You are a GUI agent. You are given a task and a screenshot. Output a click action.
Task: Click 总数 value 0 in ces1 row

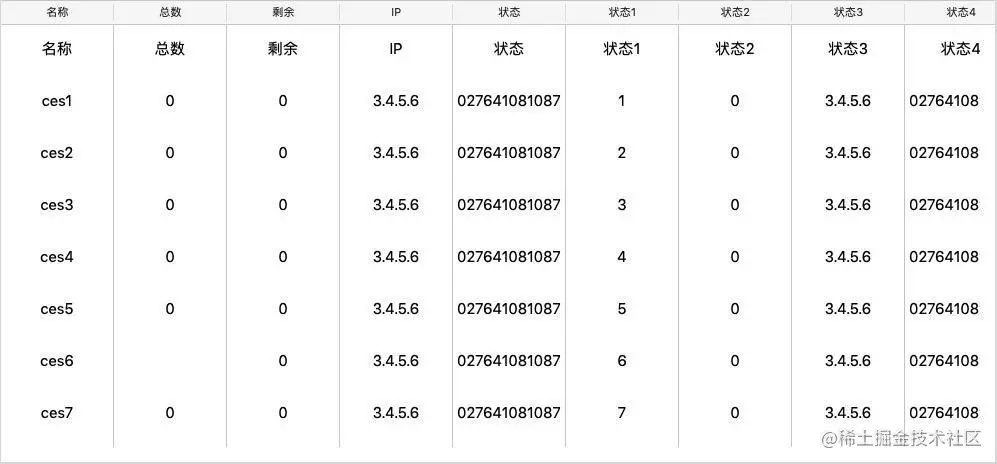tap(170, 101)
